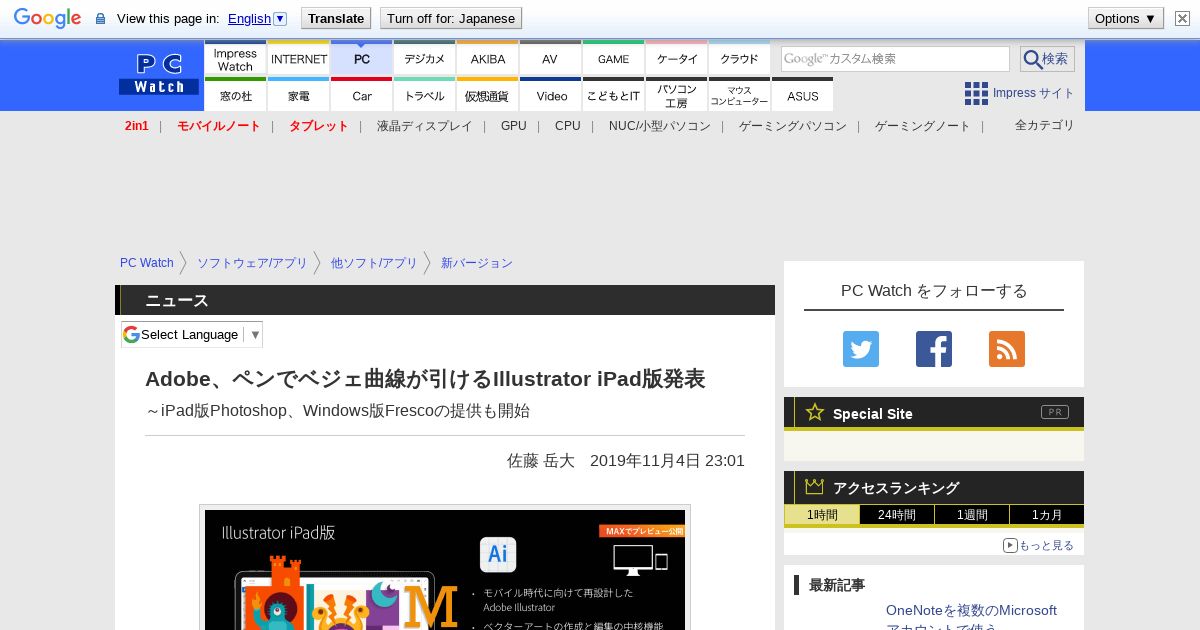
Task: Open the PC Watch Facebook page
Action: pos(934,349)
